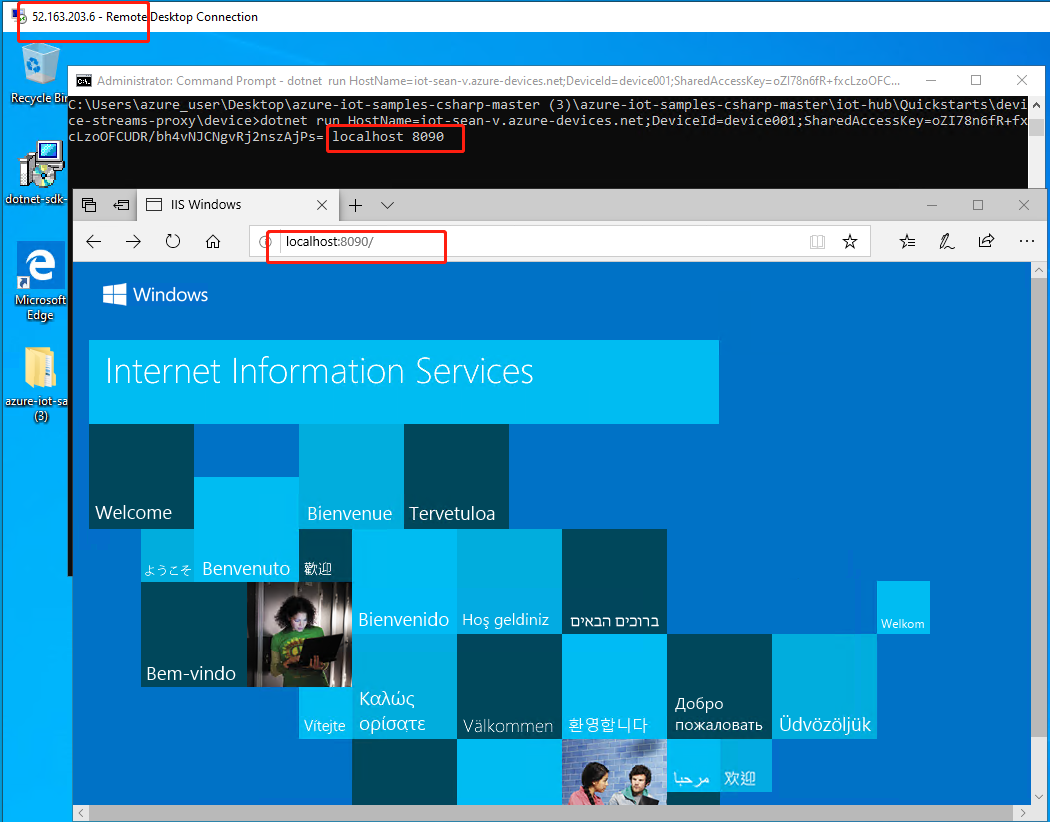Click the Welkom tile
Screen dimensions: 1050x822
[x=903, y=607]
